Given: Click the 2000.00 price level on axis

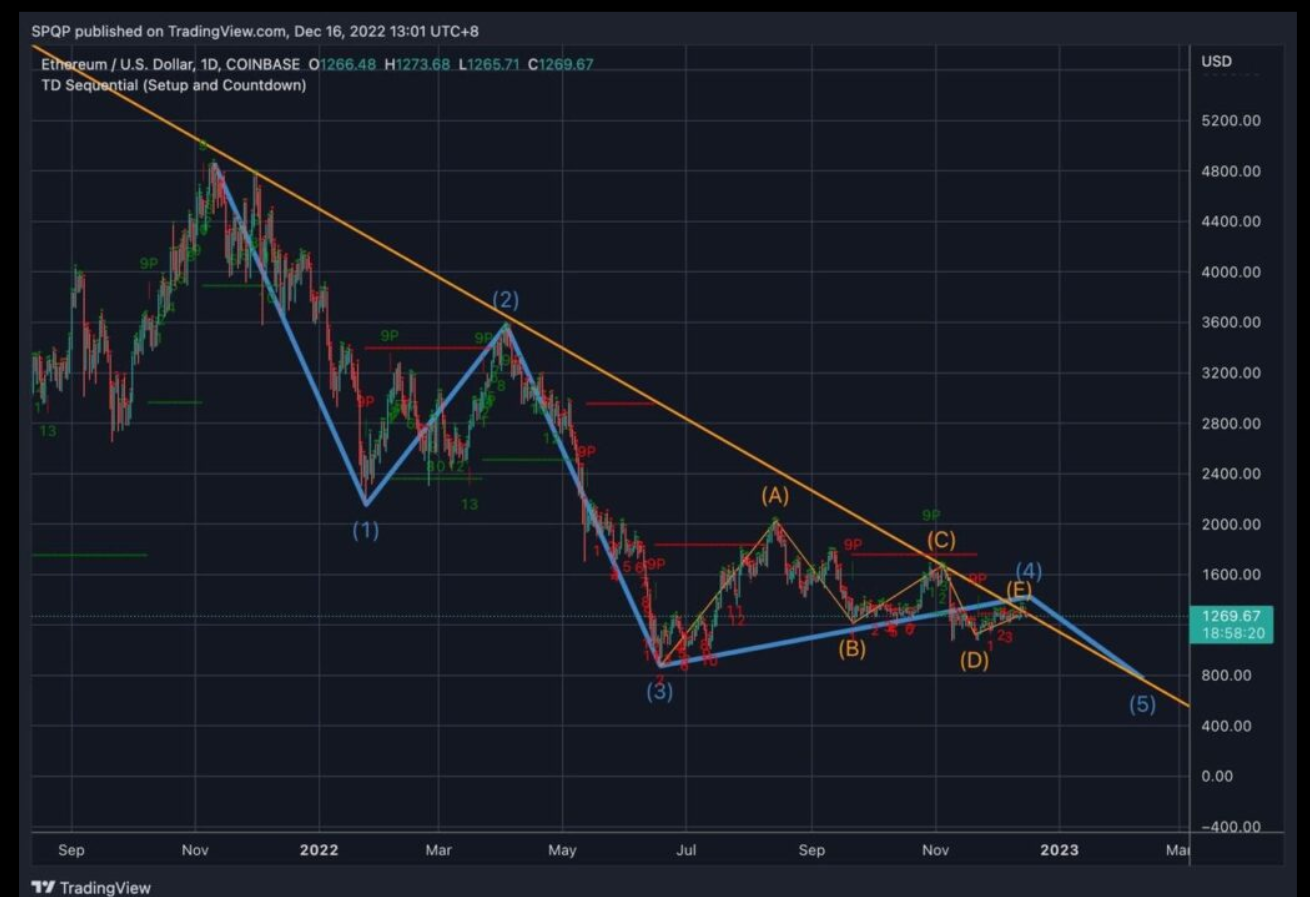Looking at the screenshot, I should point(1230,524).
